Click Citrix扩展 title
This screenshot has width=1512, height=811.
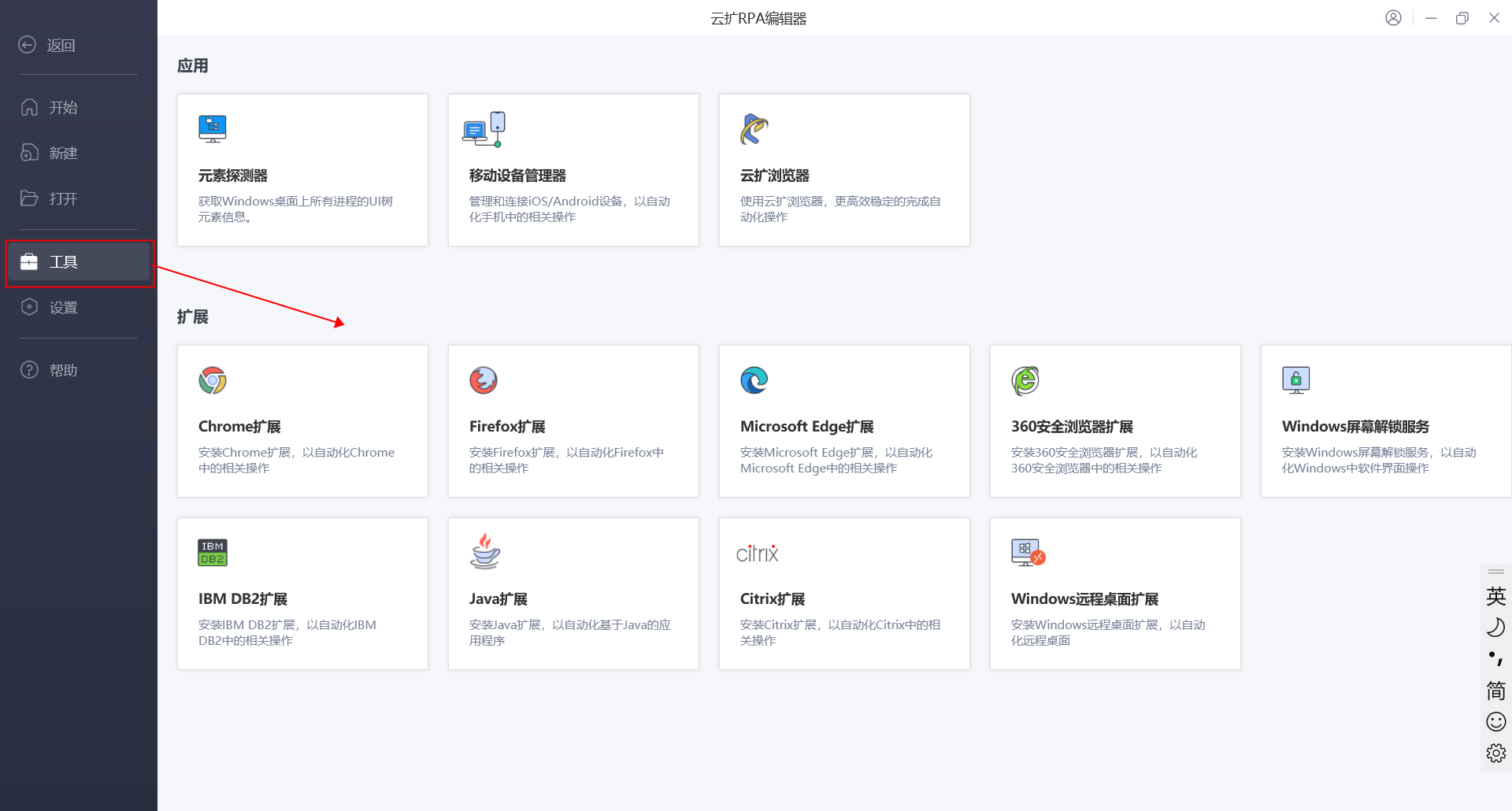pyautogui.click(x=773, y=599)
